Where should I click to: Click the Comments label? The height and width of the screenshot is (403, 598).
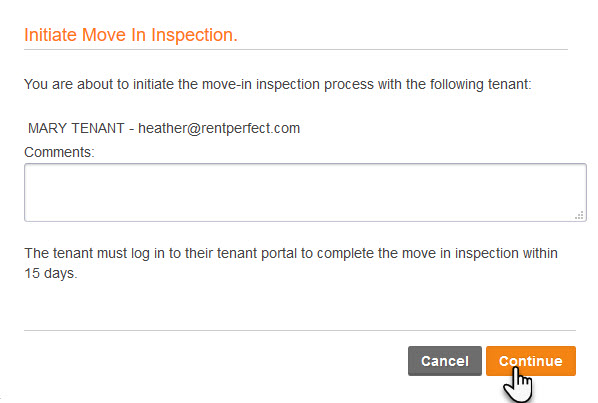coord(59,152)
